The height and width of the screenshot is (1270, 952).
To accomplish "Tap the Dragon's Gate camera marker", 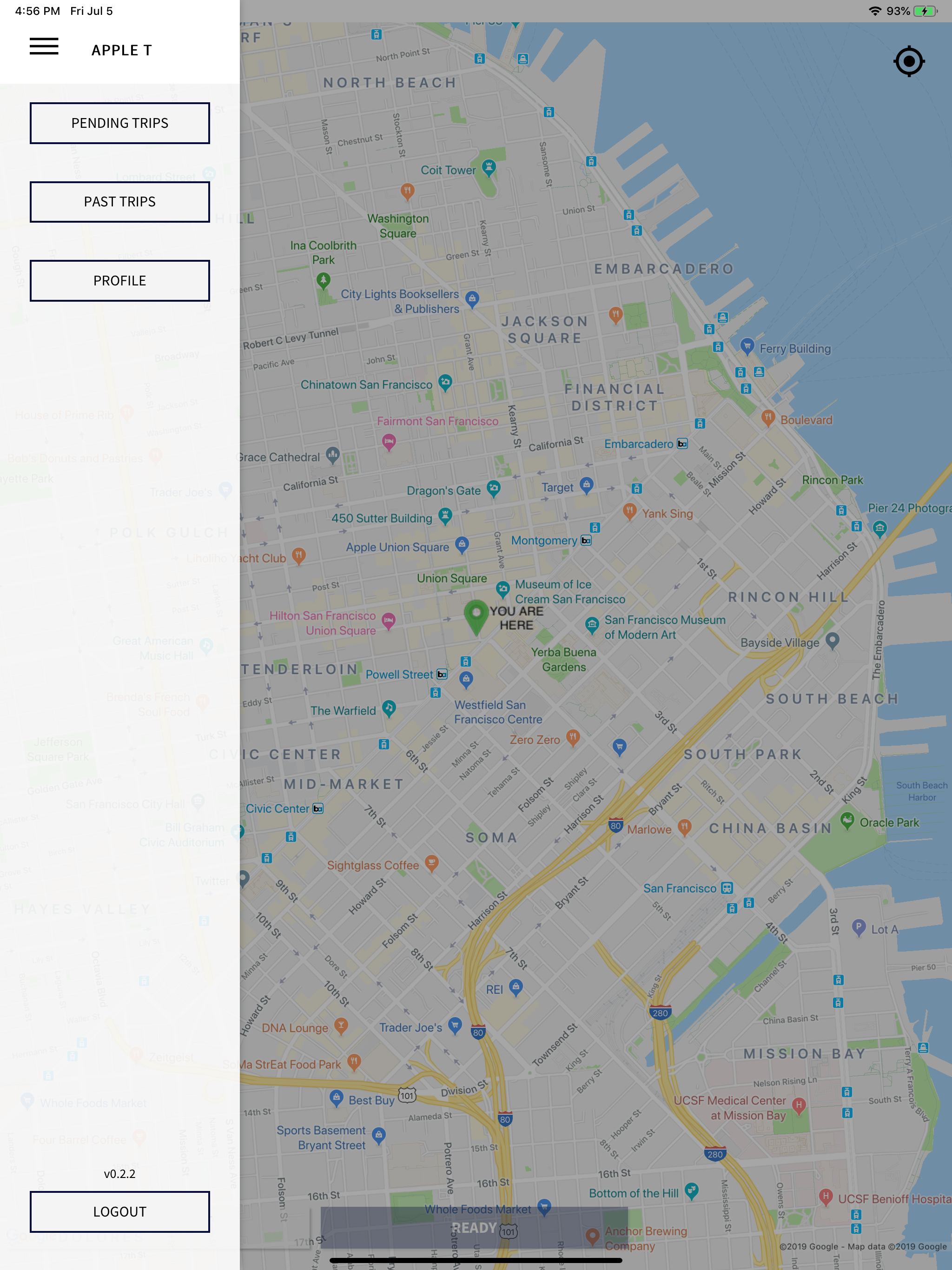I will (x=494, y=489).
